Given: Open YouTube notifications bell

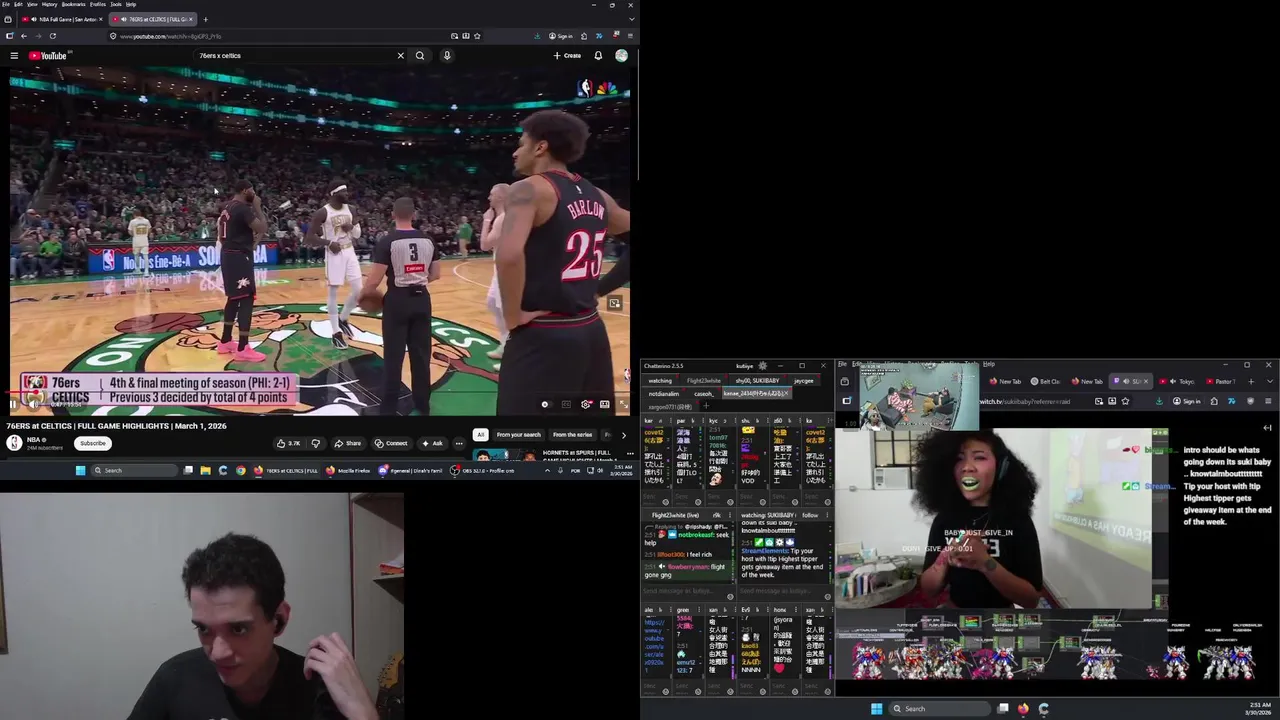Looking at the screenshot, I should 598,56.
